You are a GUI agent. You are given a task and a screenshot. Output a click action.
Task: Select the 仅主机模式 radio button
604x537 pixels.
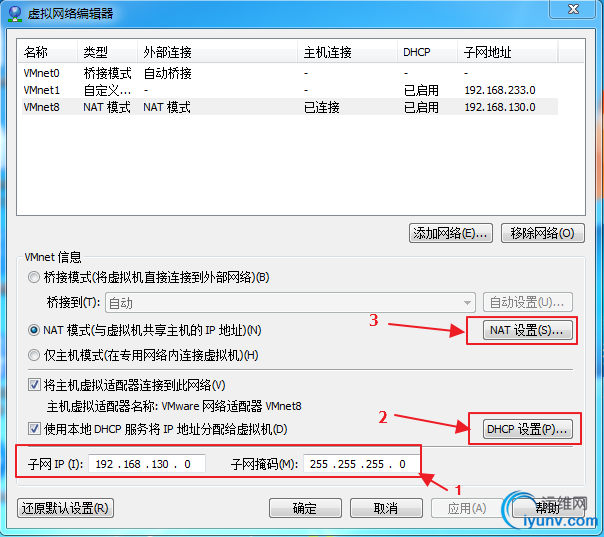[34, 355]
